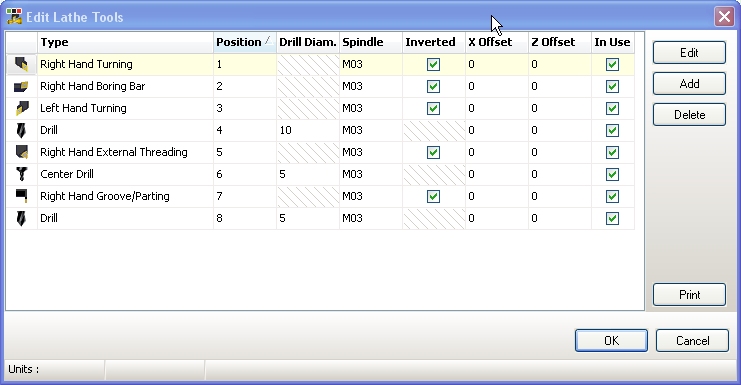Select the Drill icon at position 4
The width and height of the screenshot is (741, 385).
tap(21, 130)
